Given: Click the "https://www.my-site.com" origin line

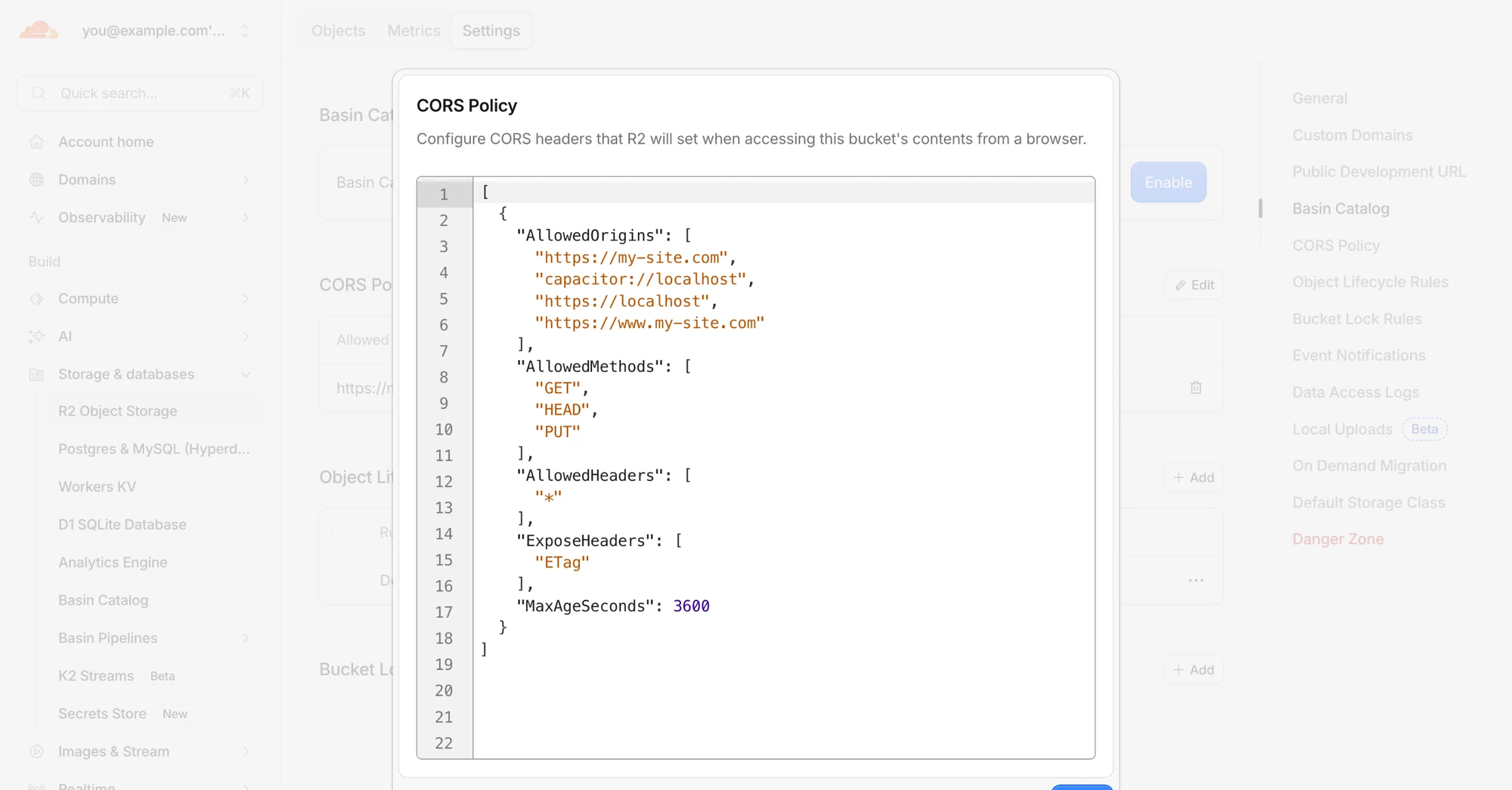Looking at the screenshot, I should pyautogui.click(x=649, y=324).
